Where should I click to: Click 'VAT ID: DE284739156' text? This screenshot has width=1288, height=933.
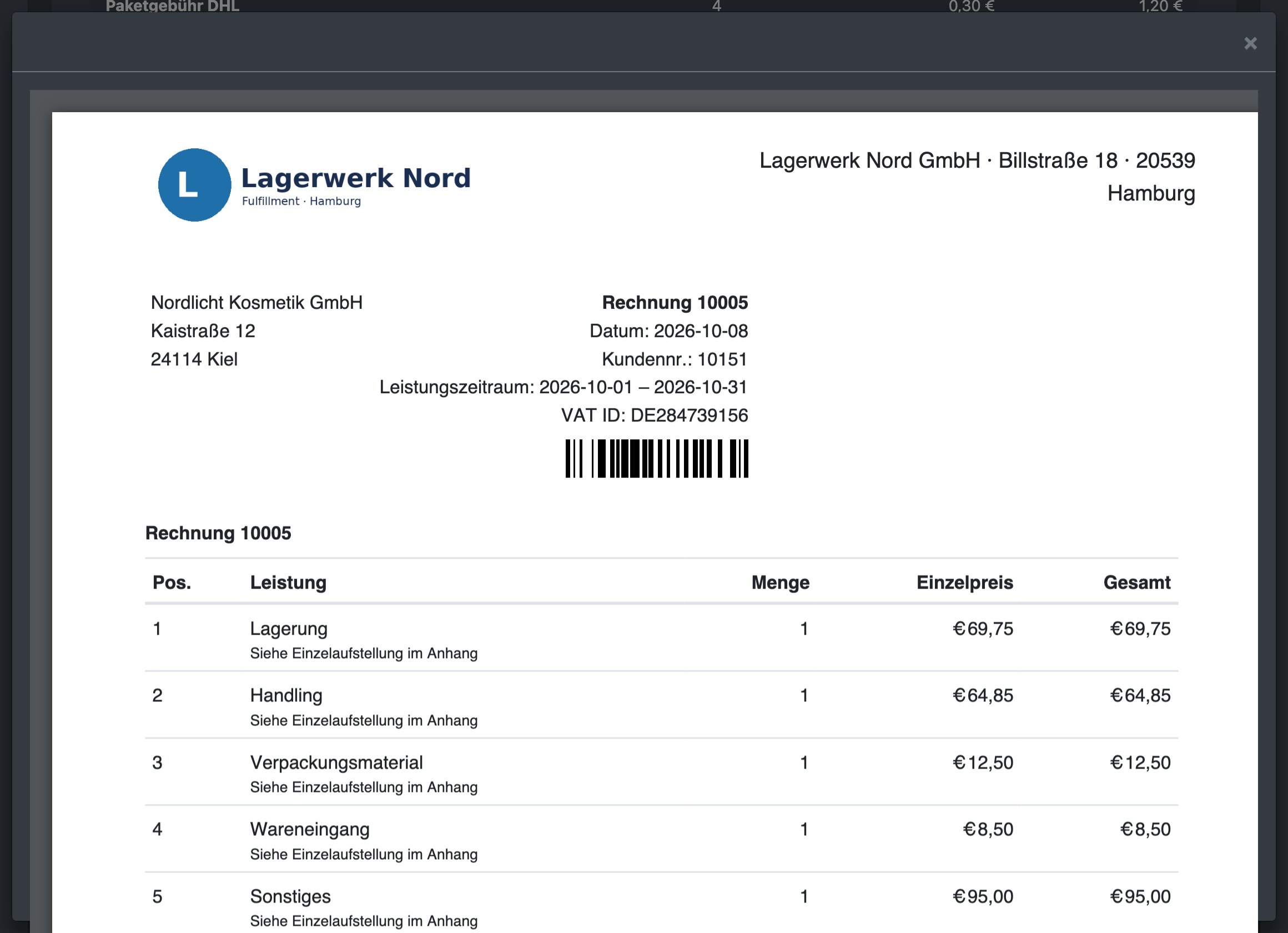click(x=654, y=415)
